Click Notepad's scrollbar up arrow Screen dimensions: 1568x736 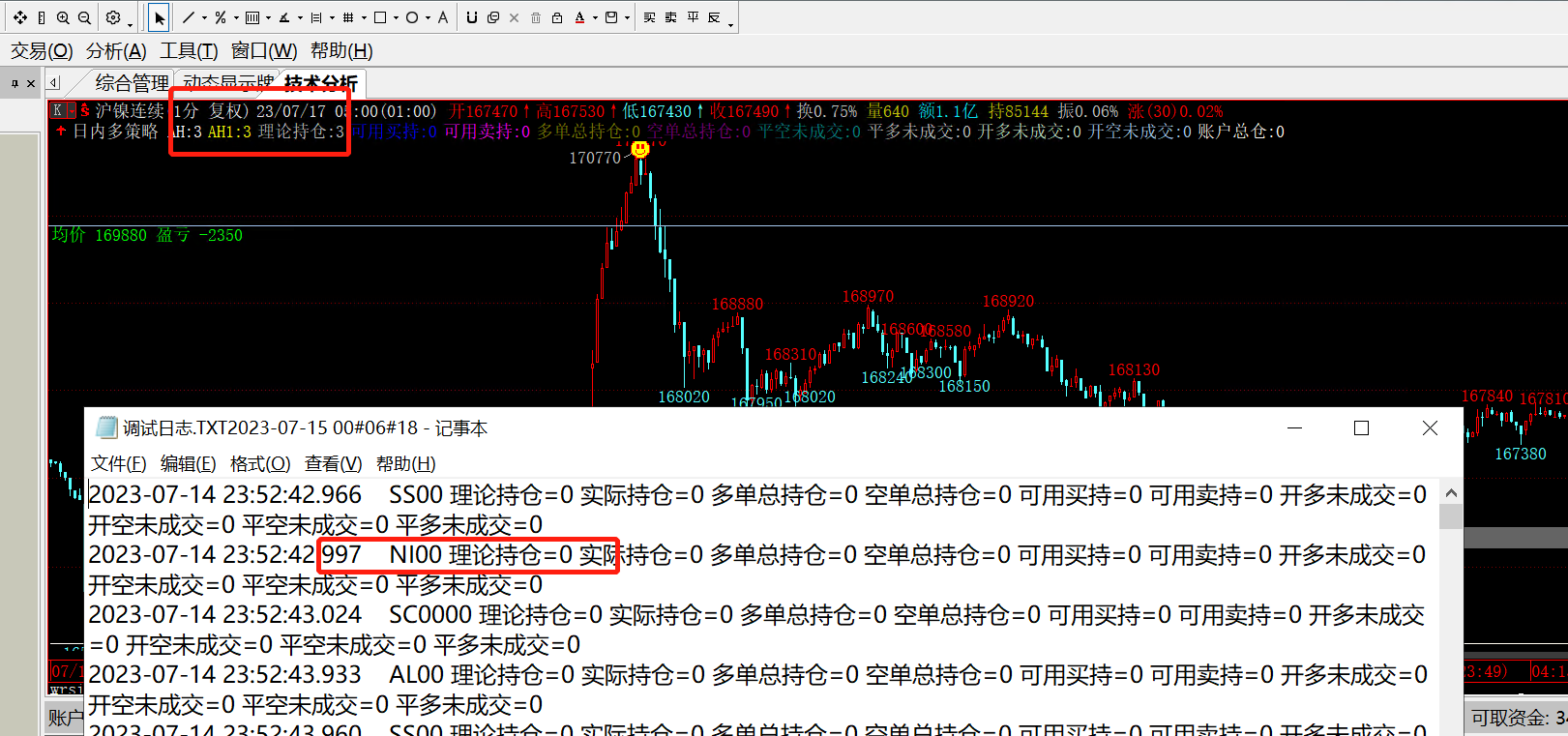(1451, 493)
